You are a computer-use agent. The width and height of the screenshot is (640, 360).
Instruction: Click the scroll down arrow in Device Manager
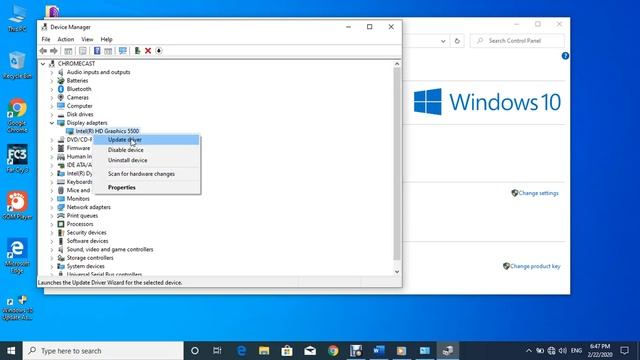pos(397,272)
